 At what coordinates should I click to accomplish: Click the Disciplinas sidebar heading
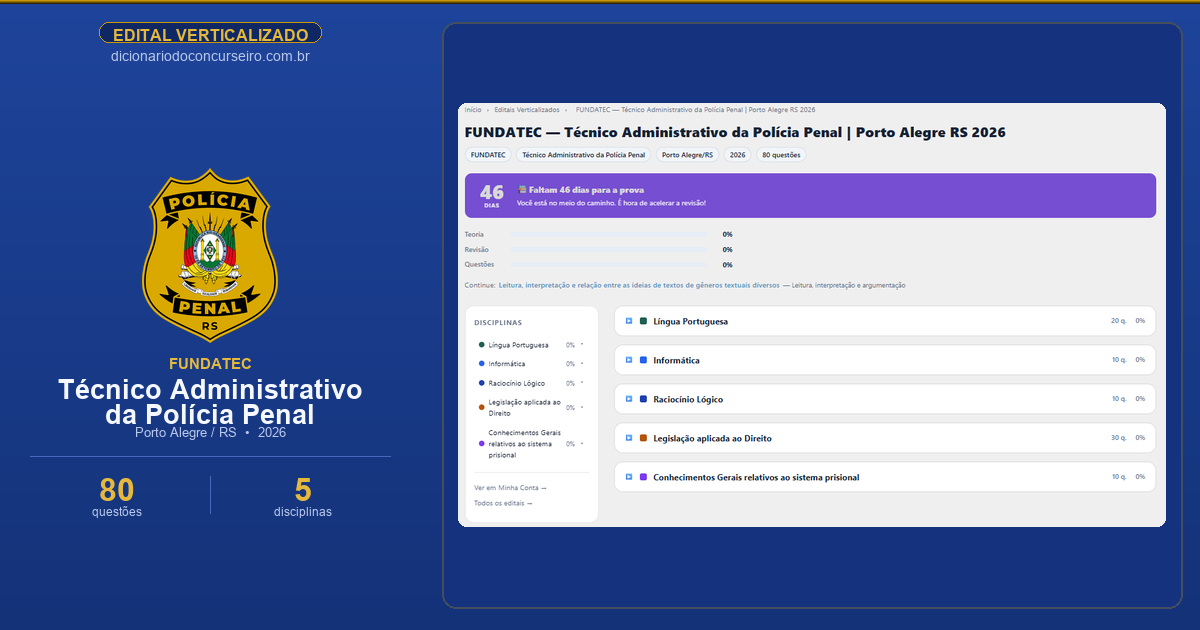point(498,323)
